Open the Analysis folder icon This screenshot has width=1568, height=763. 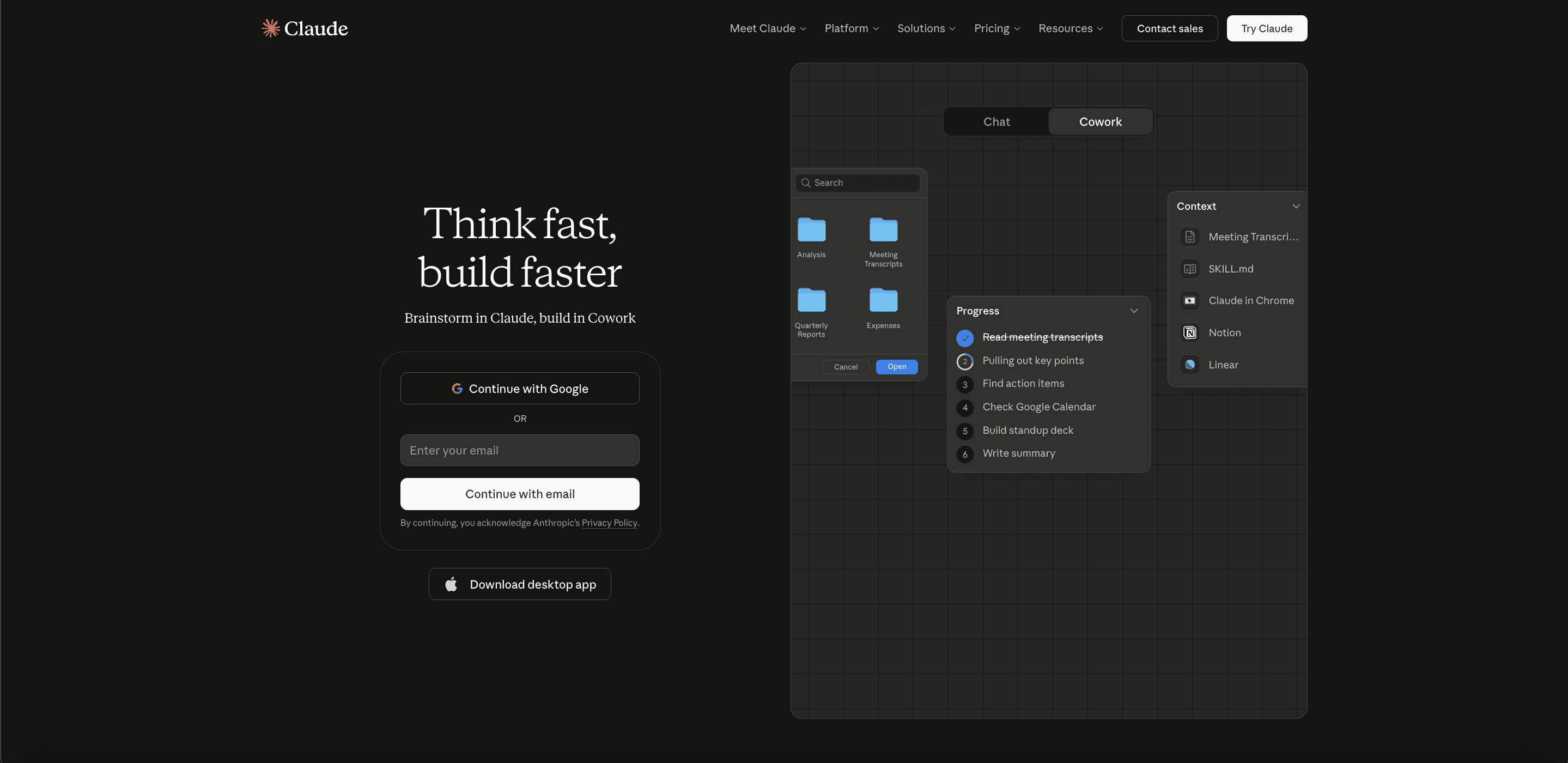click(x=811, y=230)
